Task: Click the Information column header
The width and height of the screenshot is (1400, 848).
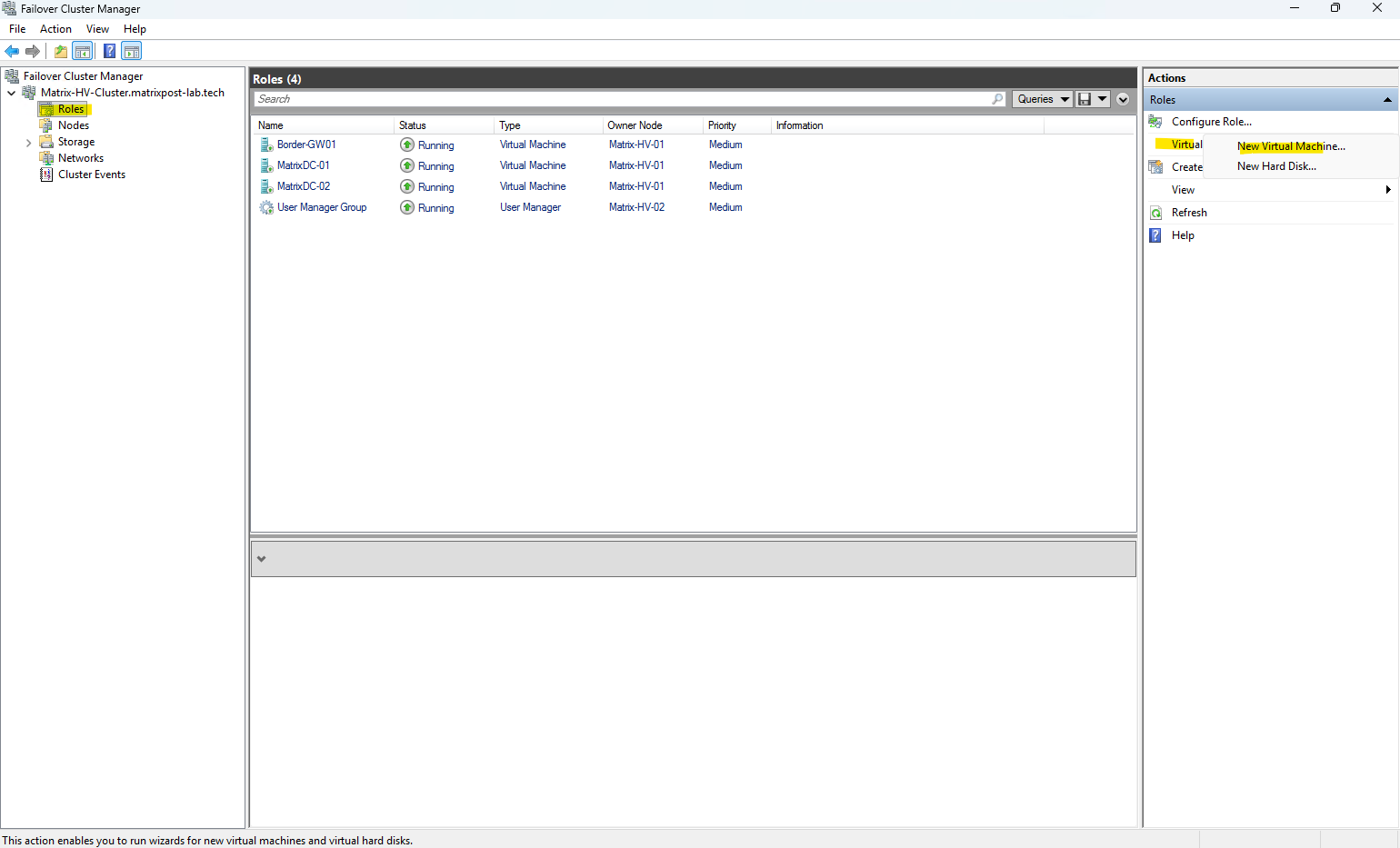Action: pos(907,125)
